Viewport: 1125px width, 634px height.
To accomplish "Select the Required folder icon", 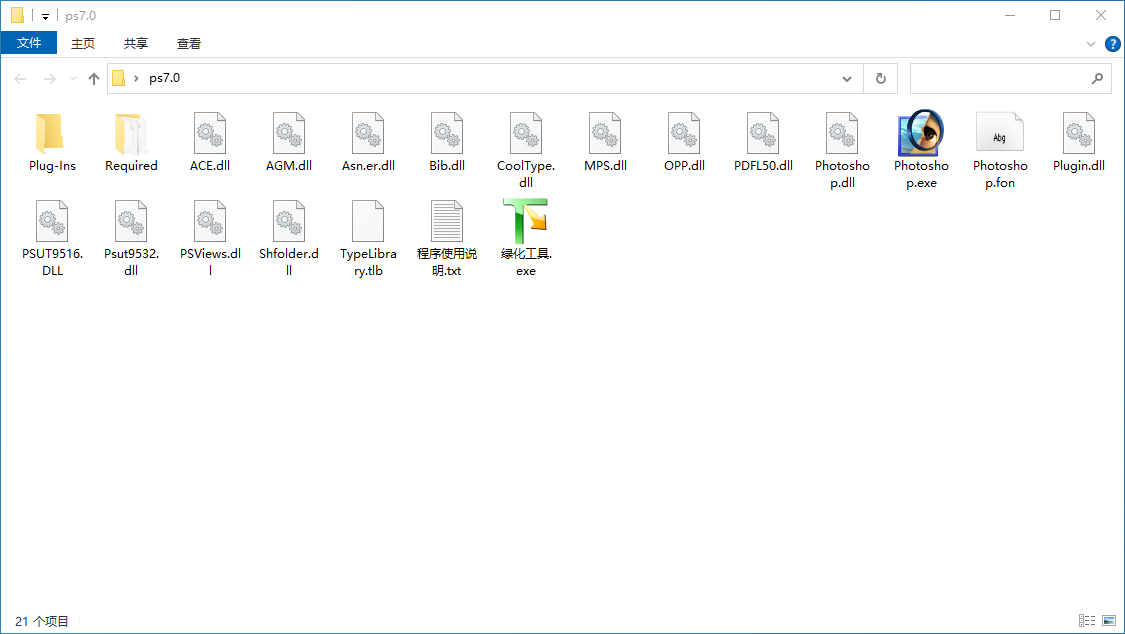I will pos(131,133).
